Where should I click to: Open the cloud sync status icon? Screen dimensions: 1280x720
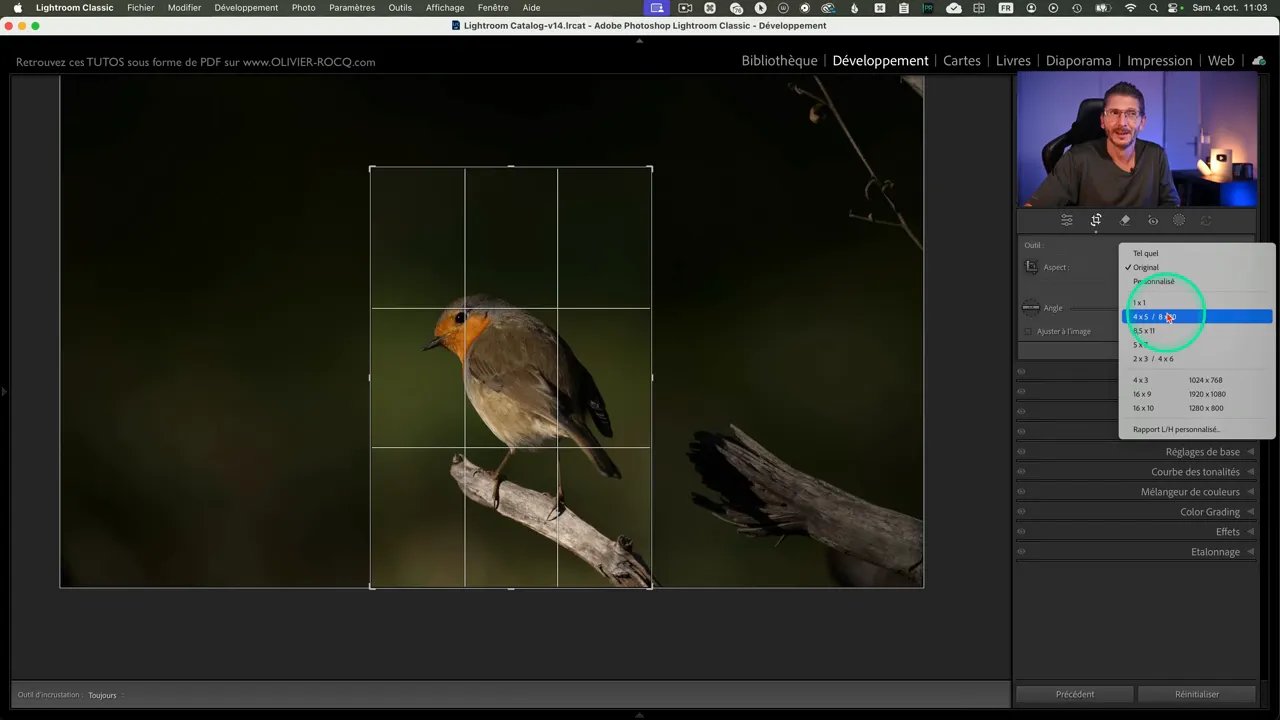coord(1259,61)
